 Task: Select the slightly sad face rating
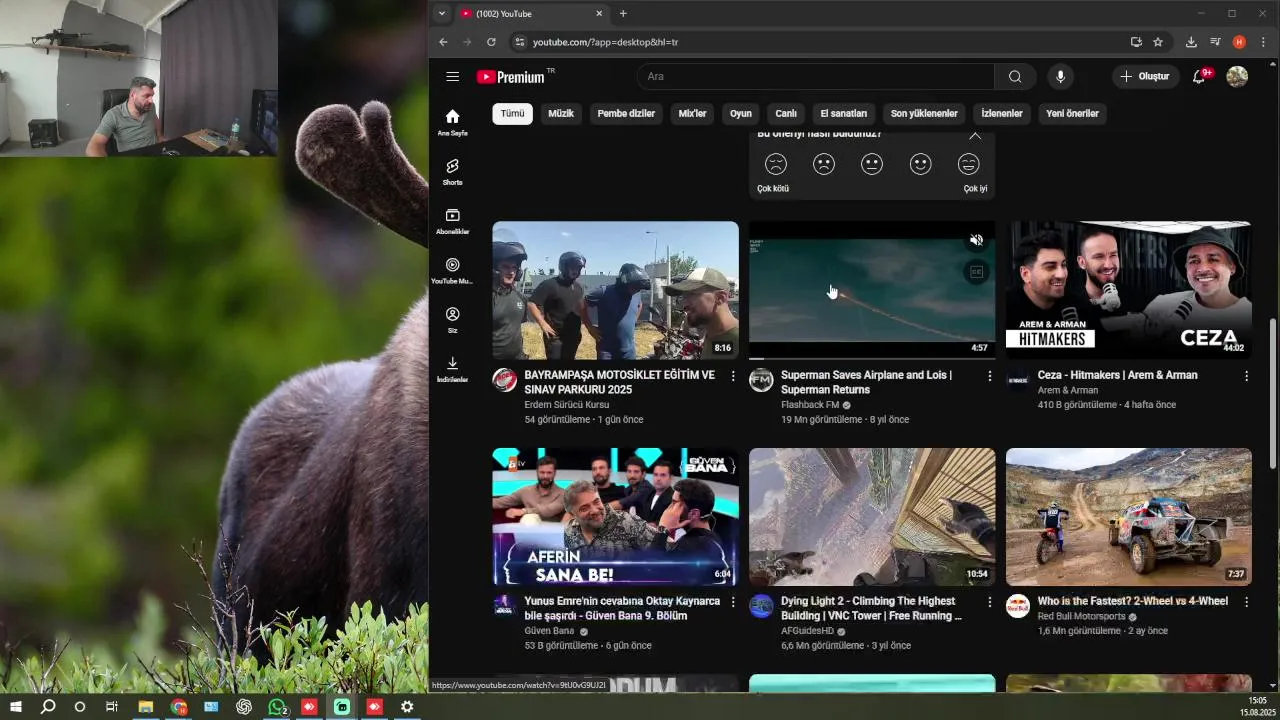tap(824, 164)
